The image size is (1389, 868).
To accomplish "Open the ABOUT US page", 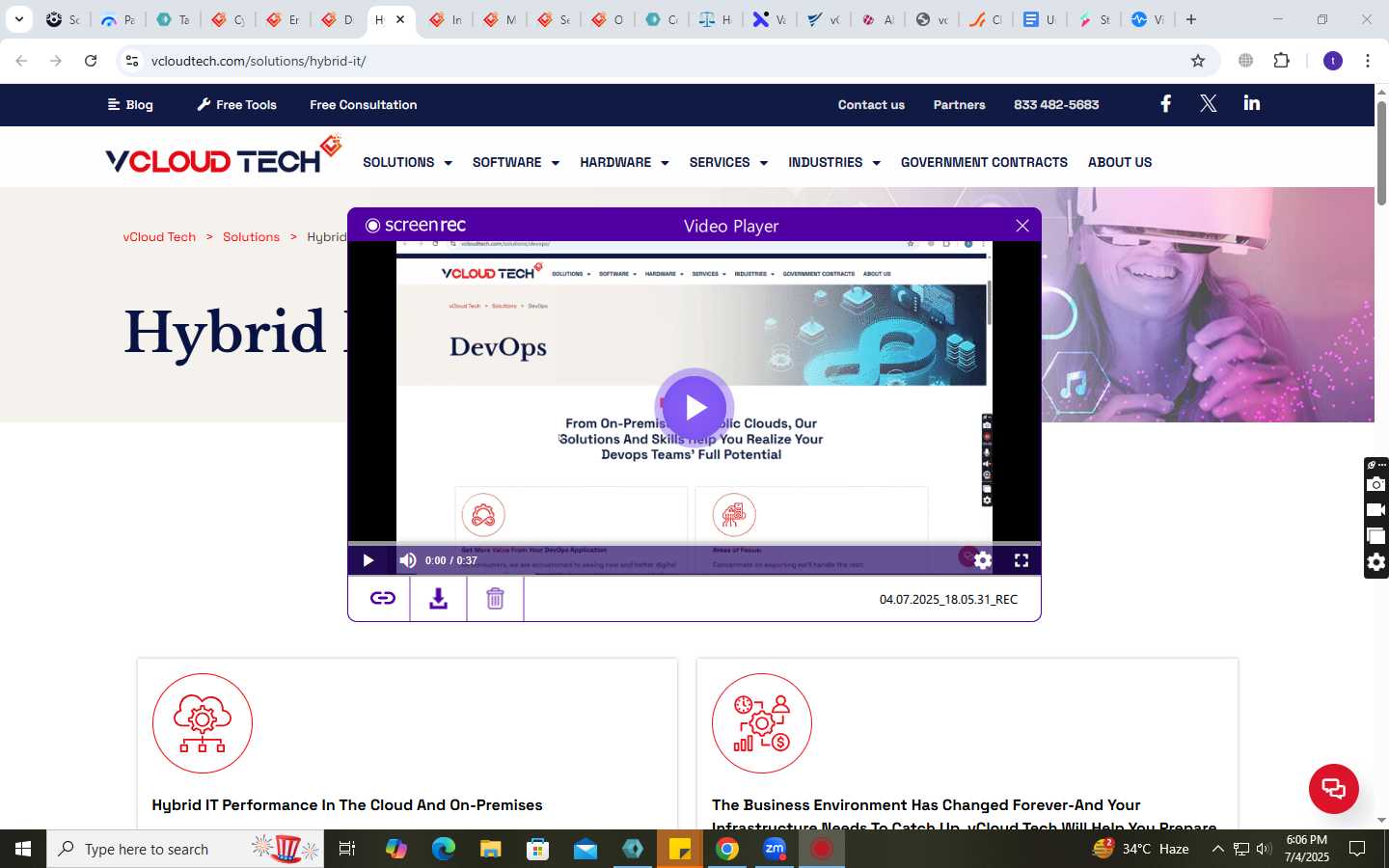I will tap(1120, 162).
